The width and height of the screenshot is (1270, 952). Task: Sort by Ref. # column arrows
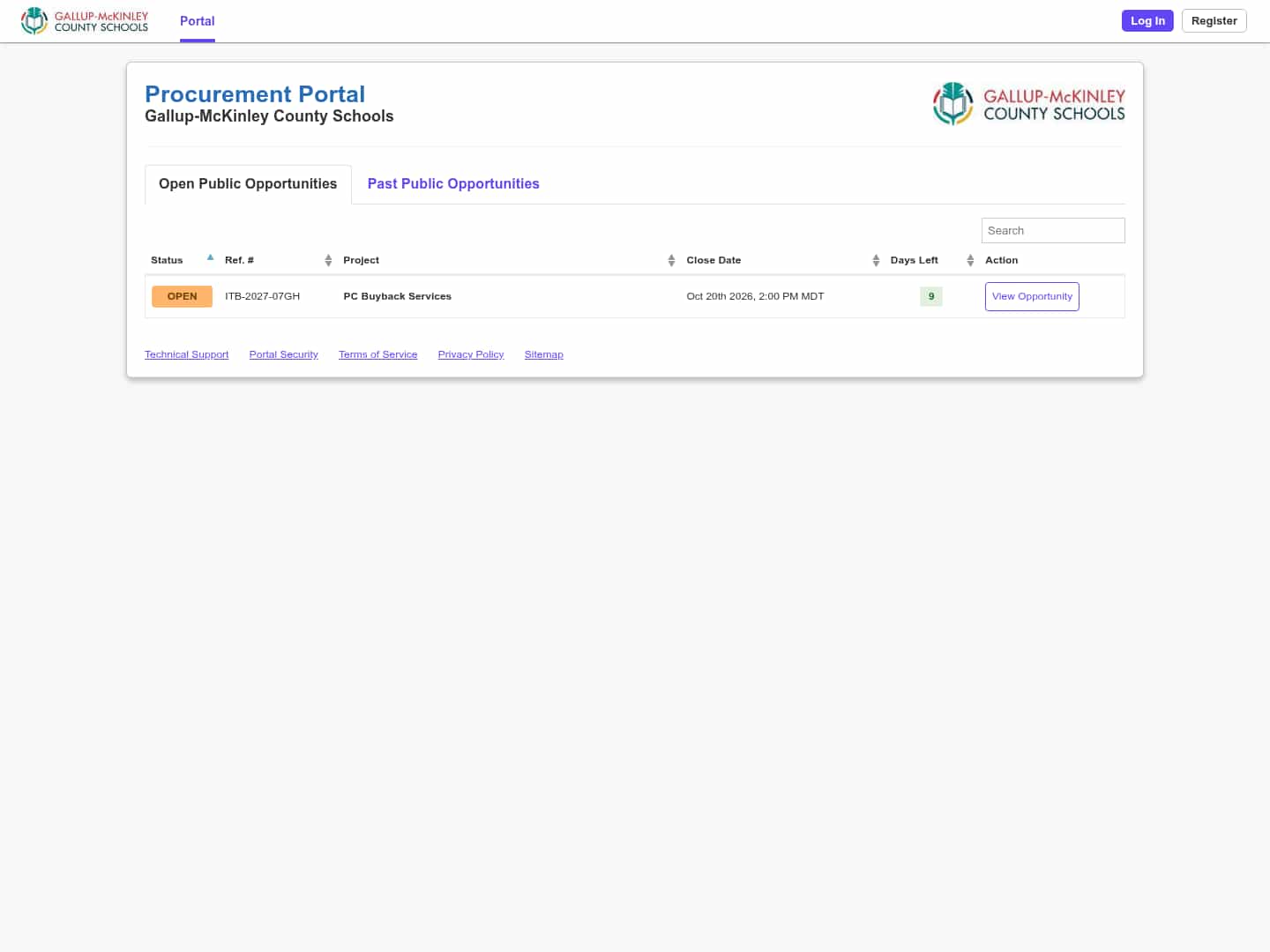pyautogui.click(x=328, y=260)
